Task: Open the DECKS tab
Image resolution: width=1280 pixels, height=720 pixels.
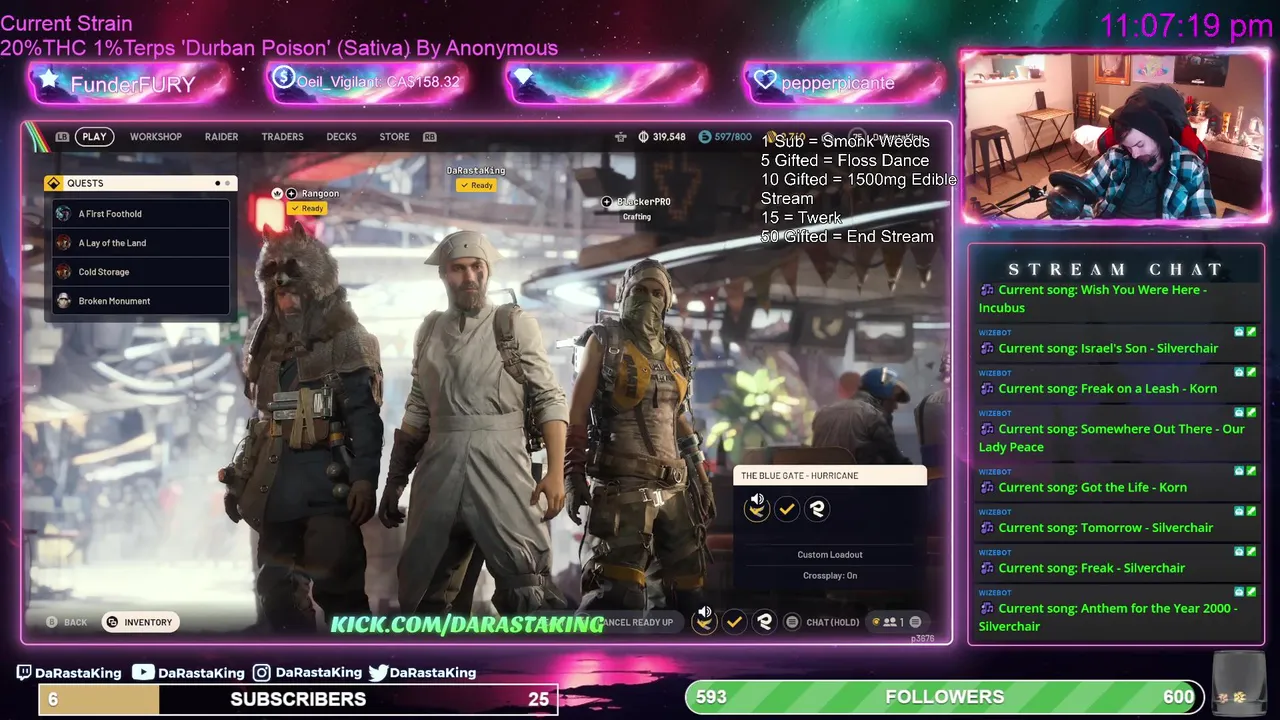Action: coord(341,137)
